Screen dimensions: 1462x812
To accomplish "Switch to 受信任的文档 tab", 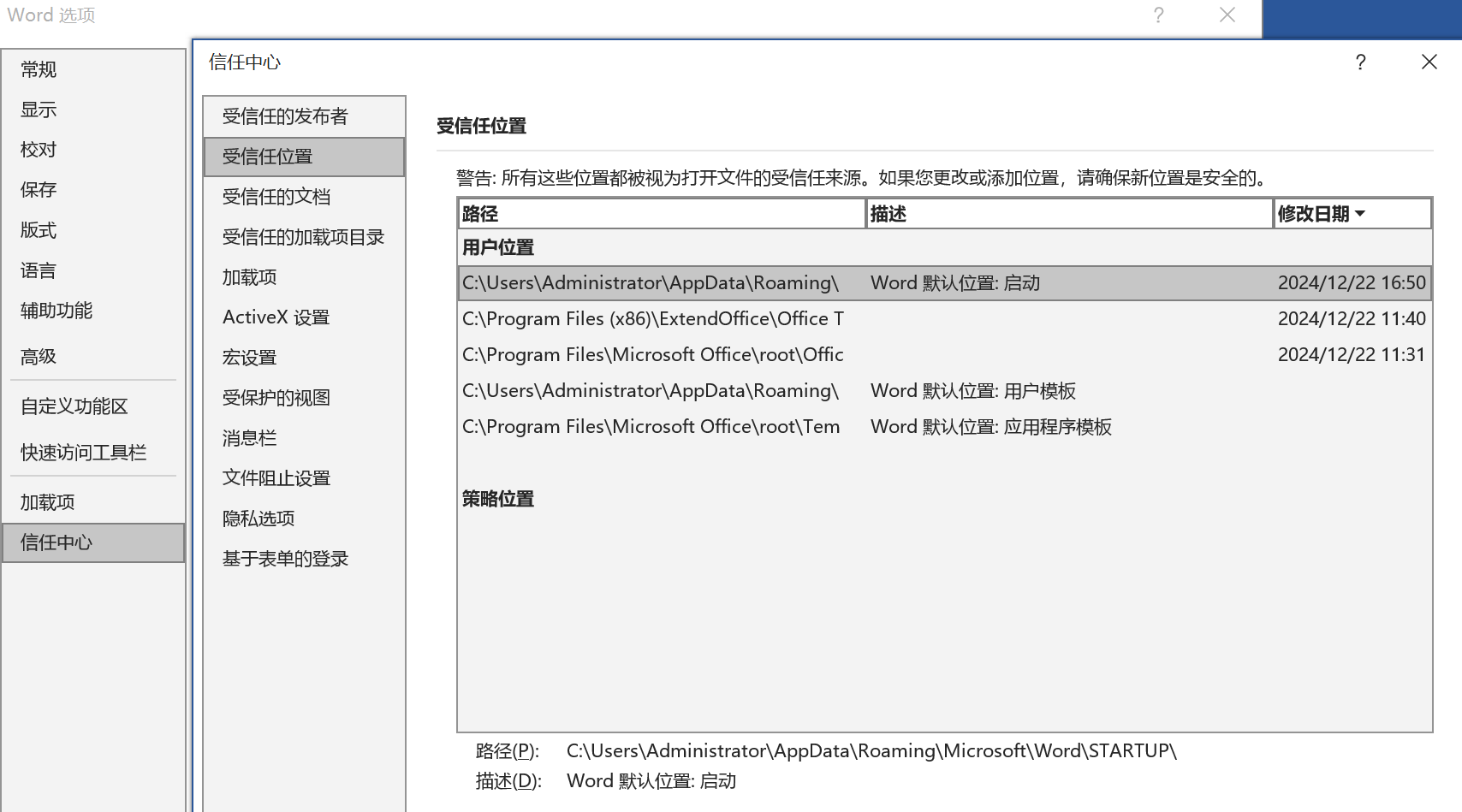I will pyautogui.click(x=304, y=197).
